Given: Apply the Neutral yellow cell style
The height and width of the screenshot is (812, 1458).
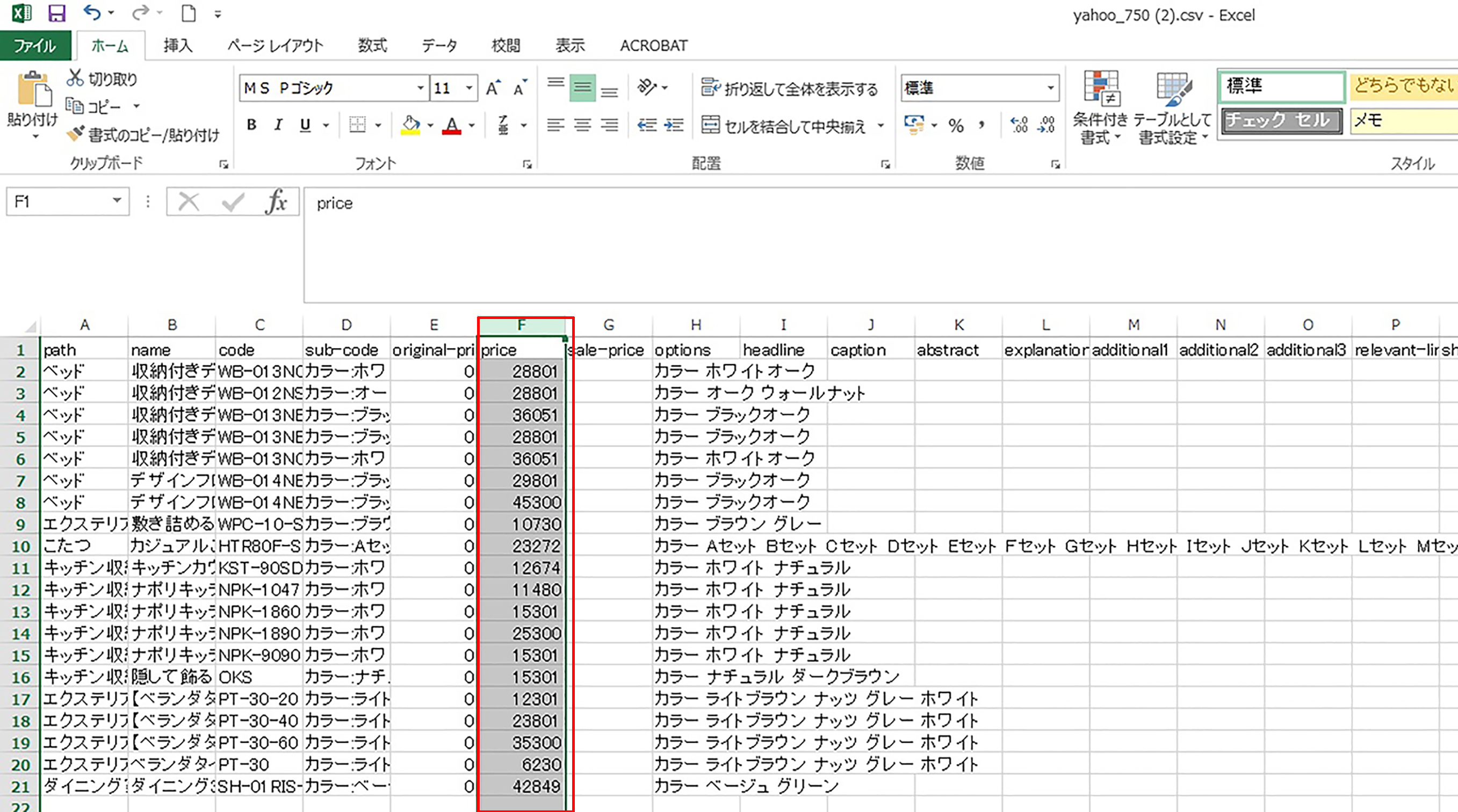Looking at the screenshot, I should [1404, 86].
